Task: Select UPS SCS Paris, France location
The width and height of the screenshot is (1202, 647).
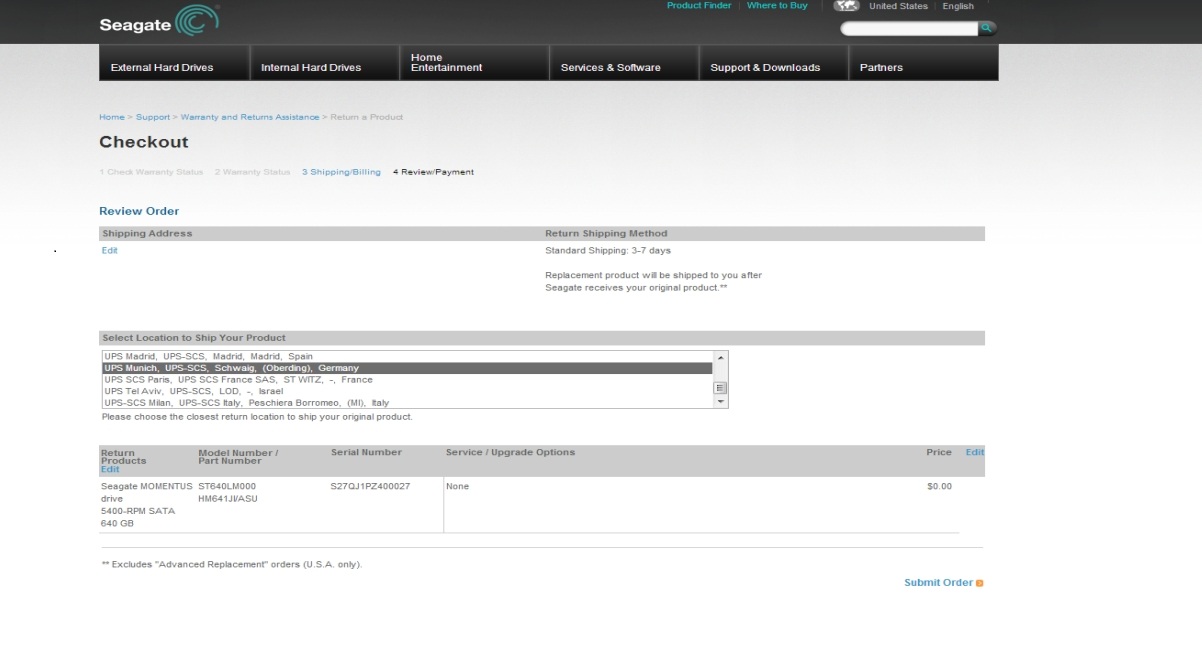Action: [x=407, y=380]
